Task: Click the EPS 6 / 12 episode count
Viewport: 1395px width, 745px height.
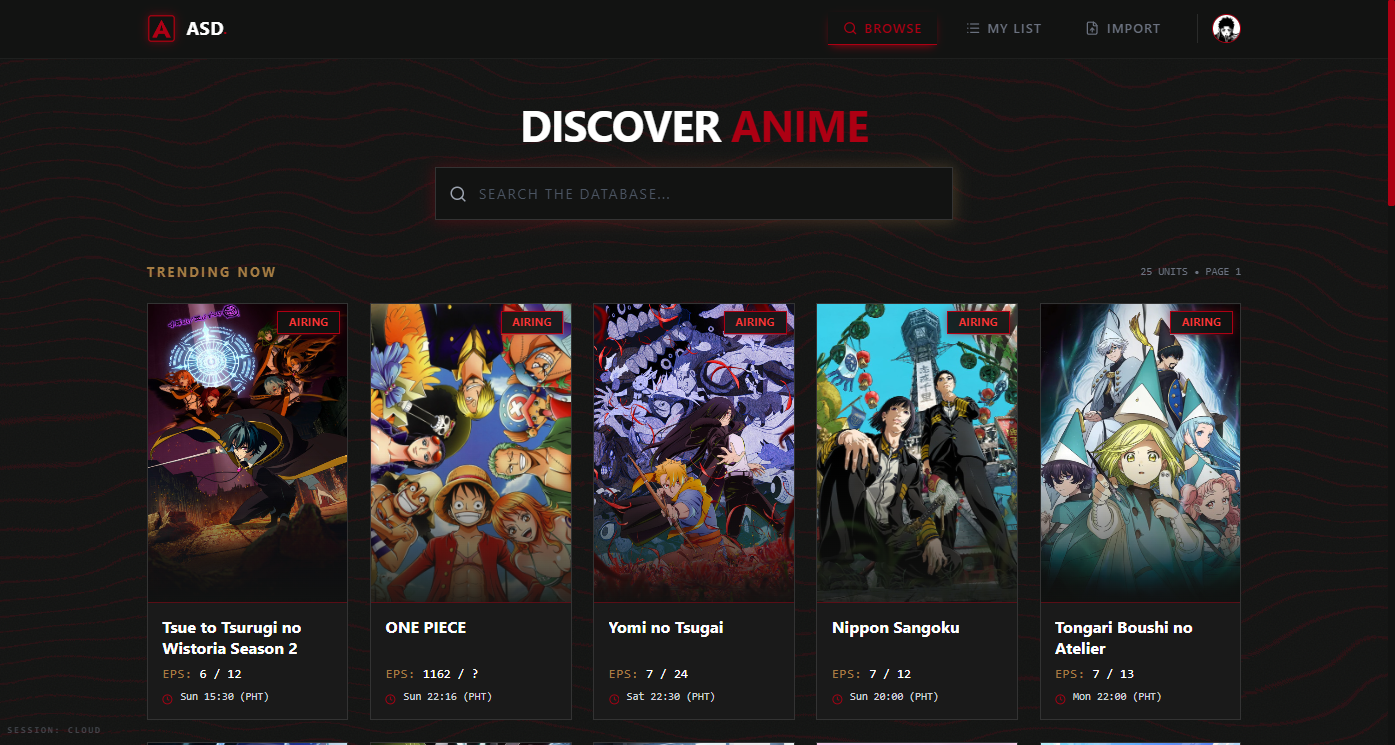Action: (202, 674)
